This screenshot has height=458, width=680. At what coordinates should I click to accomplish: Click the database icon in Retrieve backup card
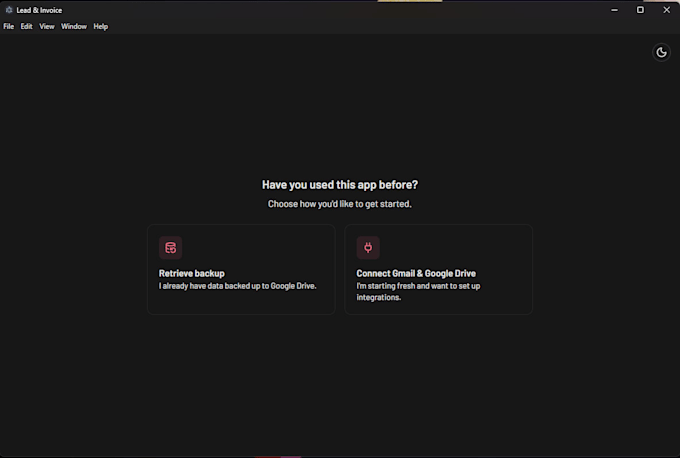coord(170,248)
